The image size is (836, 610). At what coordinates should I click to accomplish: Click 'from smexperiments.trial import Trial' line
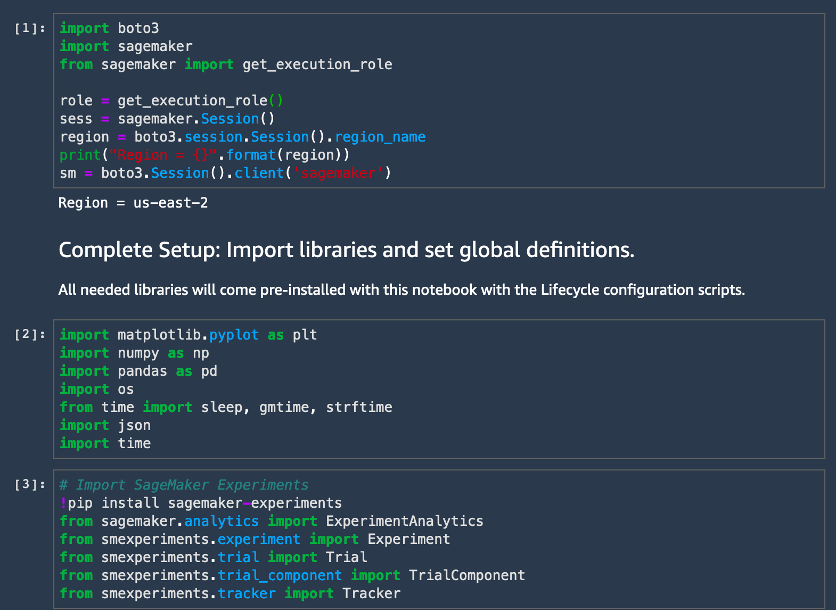pos(213,557)
